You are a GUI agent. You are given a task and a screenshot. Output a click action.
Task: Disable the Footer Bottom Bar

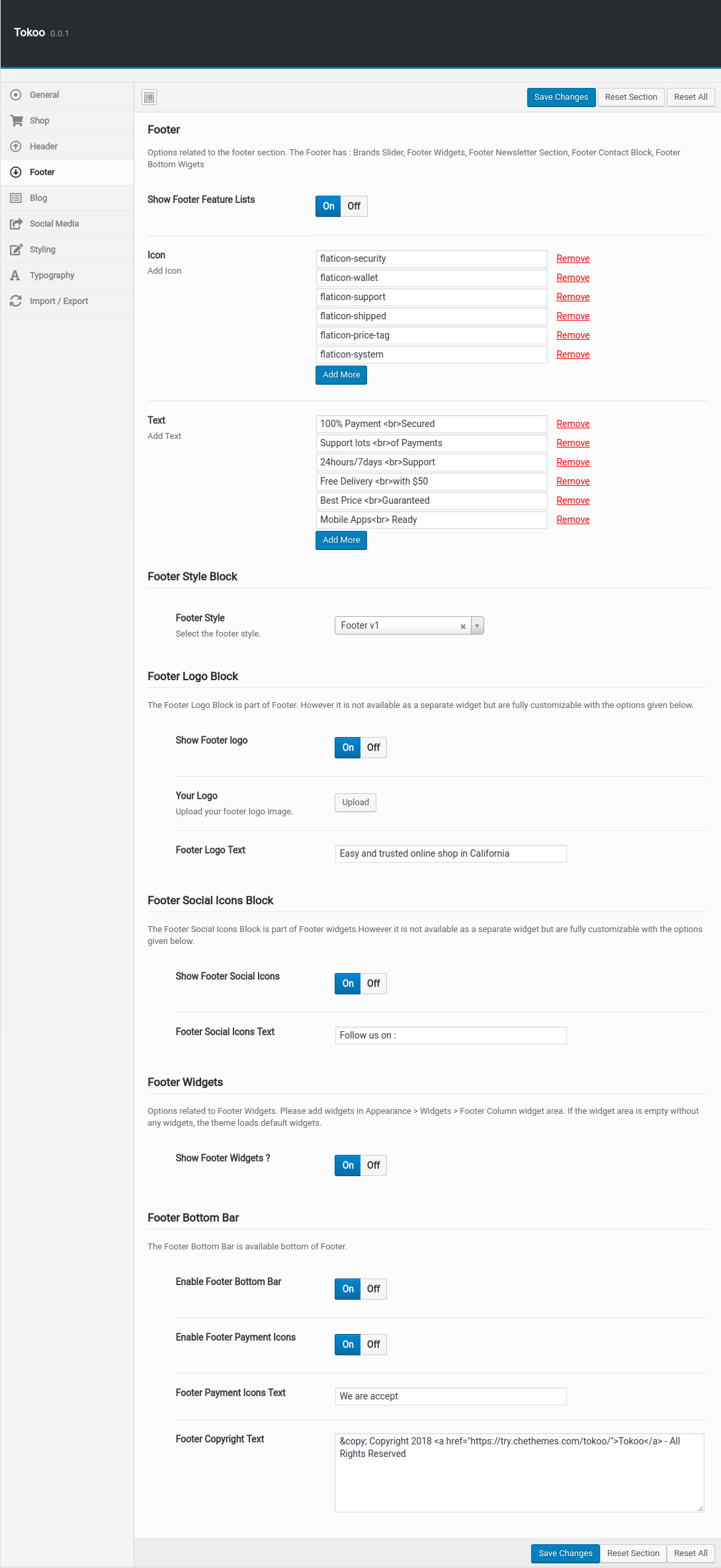point(374,1289)
